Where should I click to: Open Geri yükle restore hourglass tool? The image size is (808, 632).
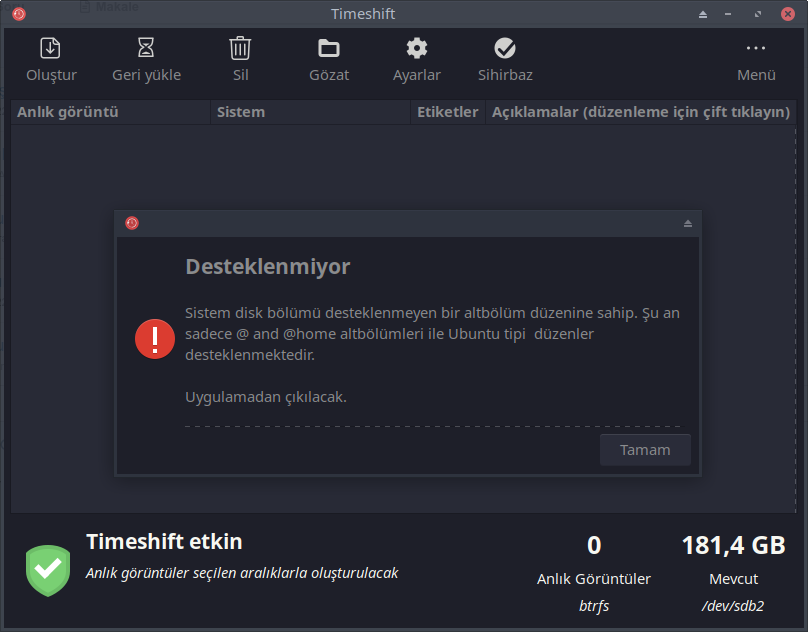pos(146,48)
